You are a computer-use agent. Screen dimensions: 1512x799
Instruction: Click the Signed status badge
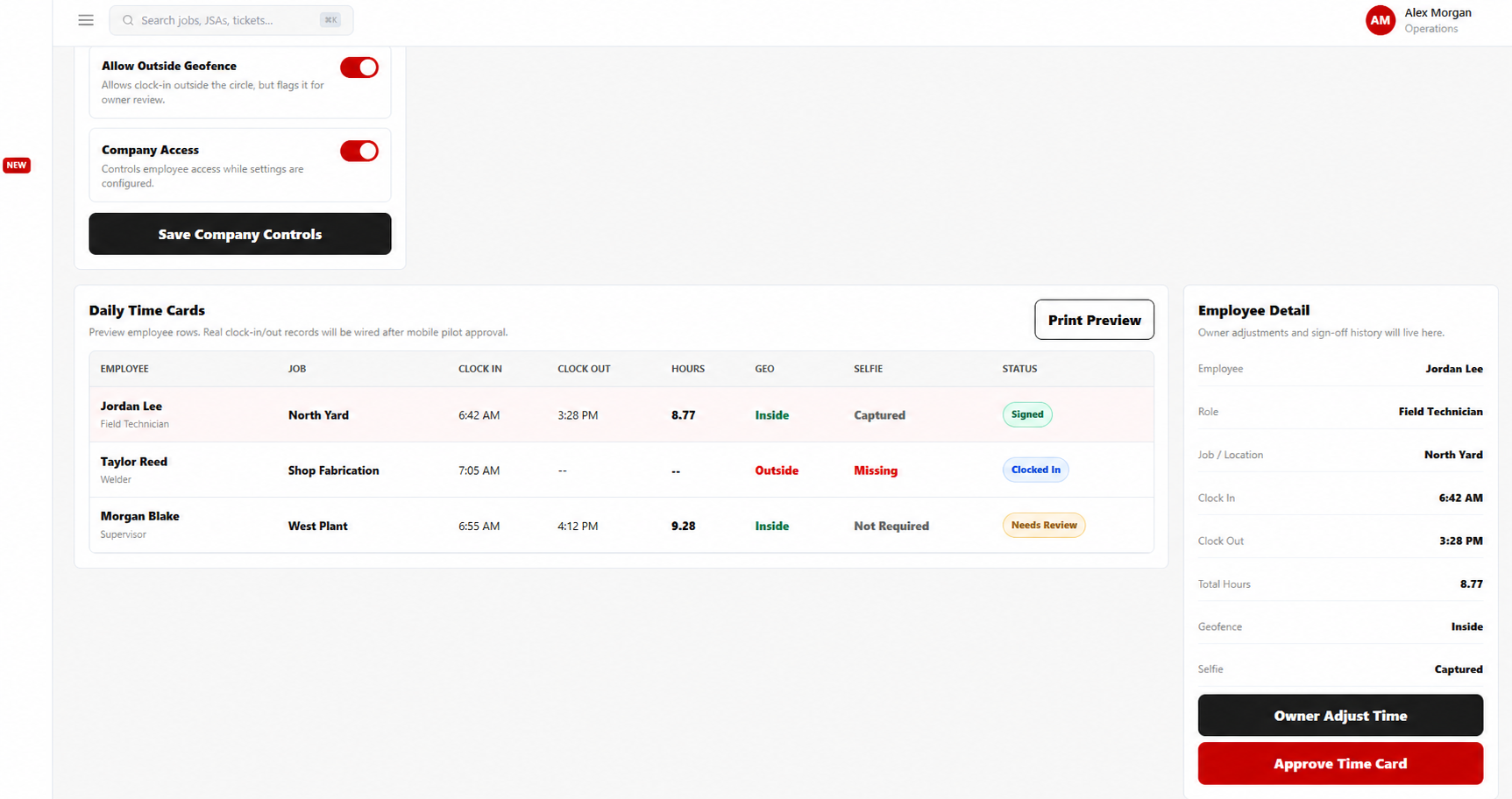coord(1027,414)
